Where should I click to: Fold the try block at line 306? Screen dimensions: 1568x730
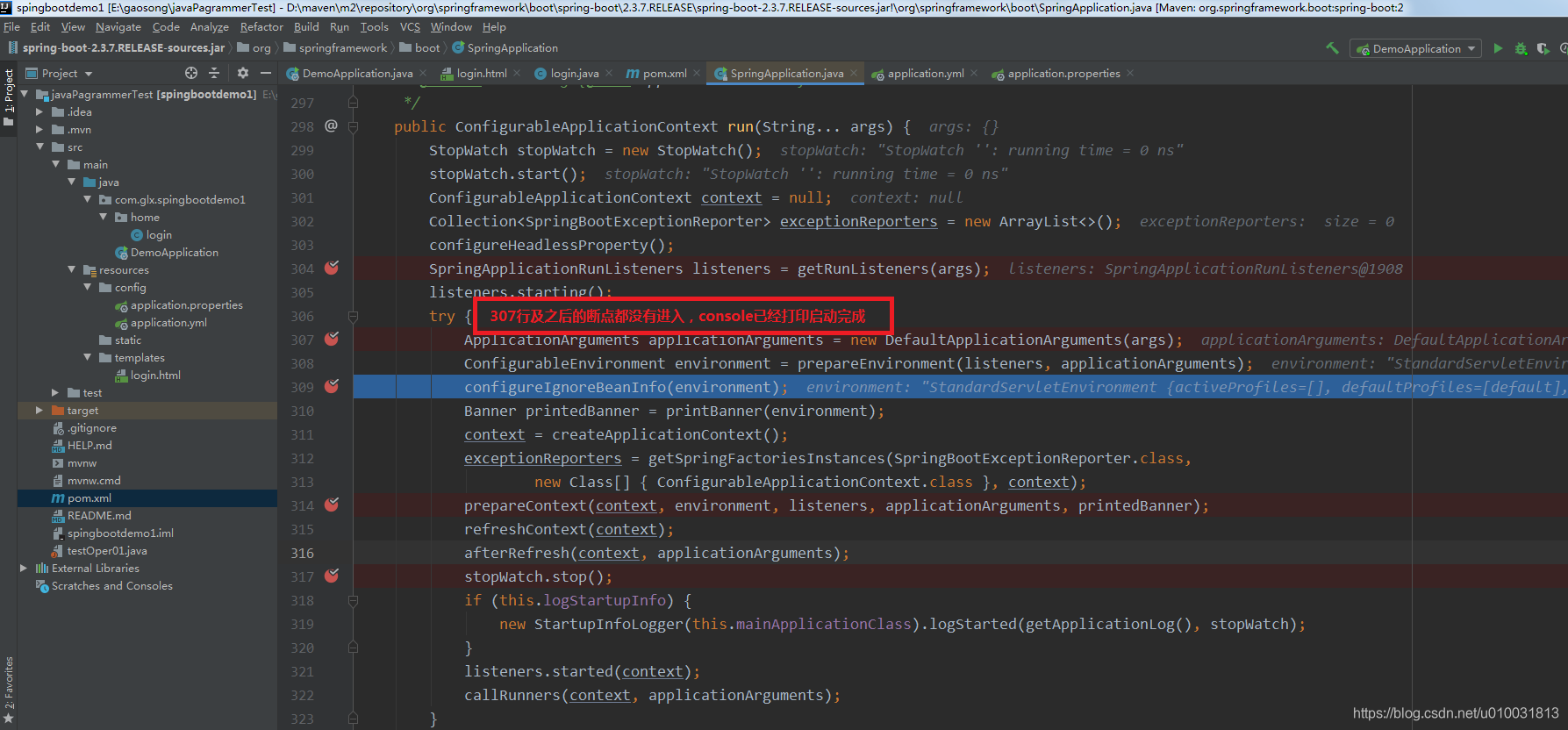click(354, 316)
